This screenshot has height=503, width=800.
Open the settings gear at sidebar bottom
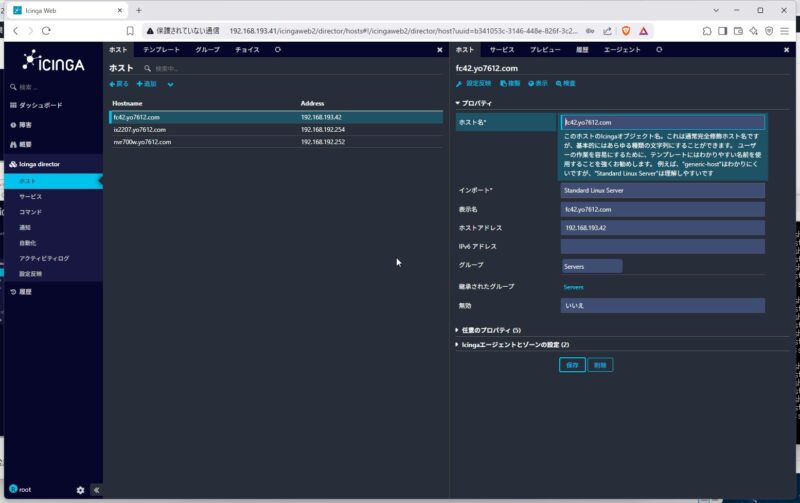tap(81, 490)
